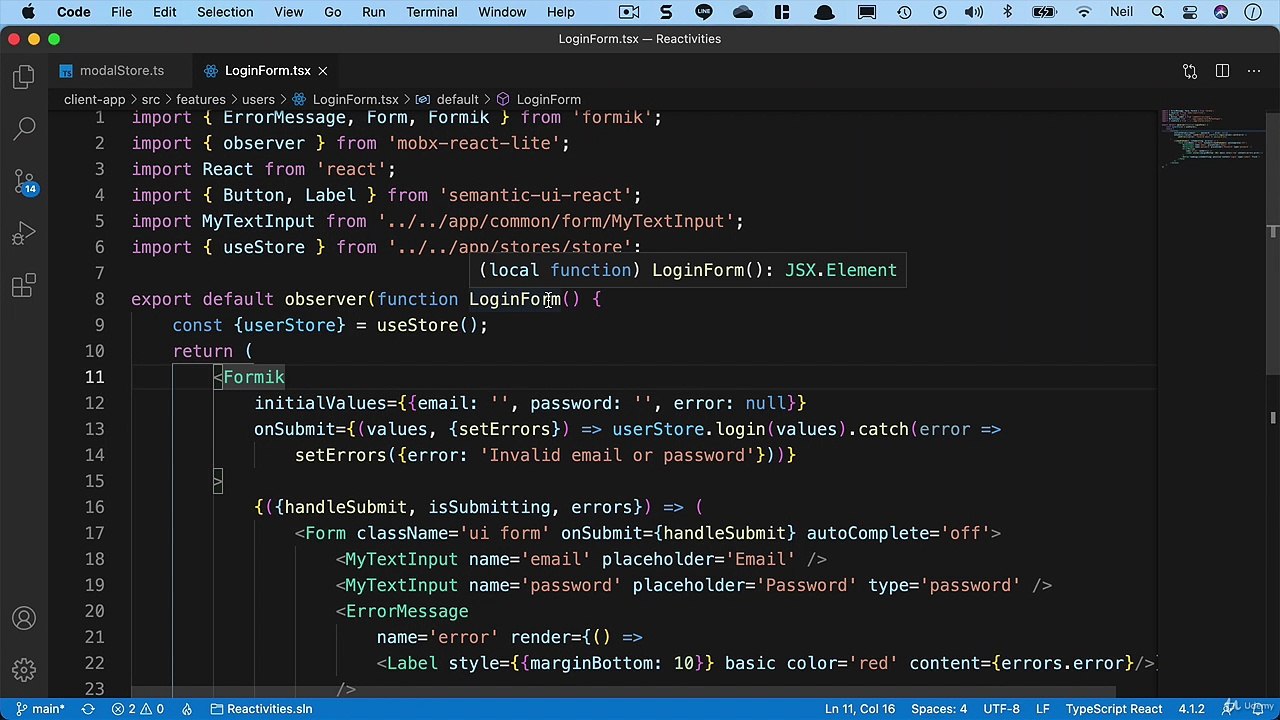Click the Time Machine icon in menu bar
Image resolution: width=1280 pixels, height=720 pixels.
[x=904, y=12]
